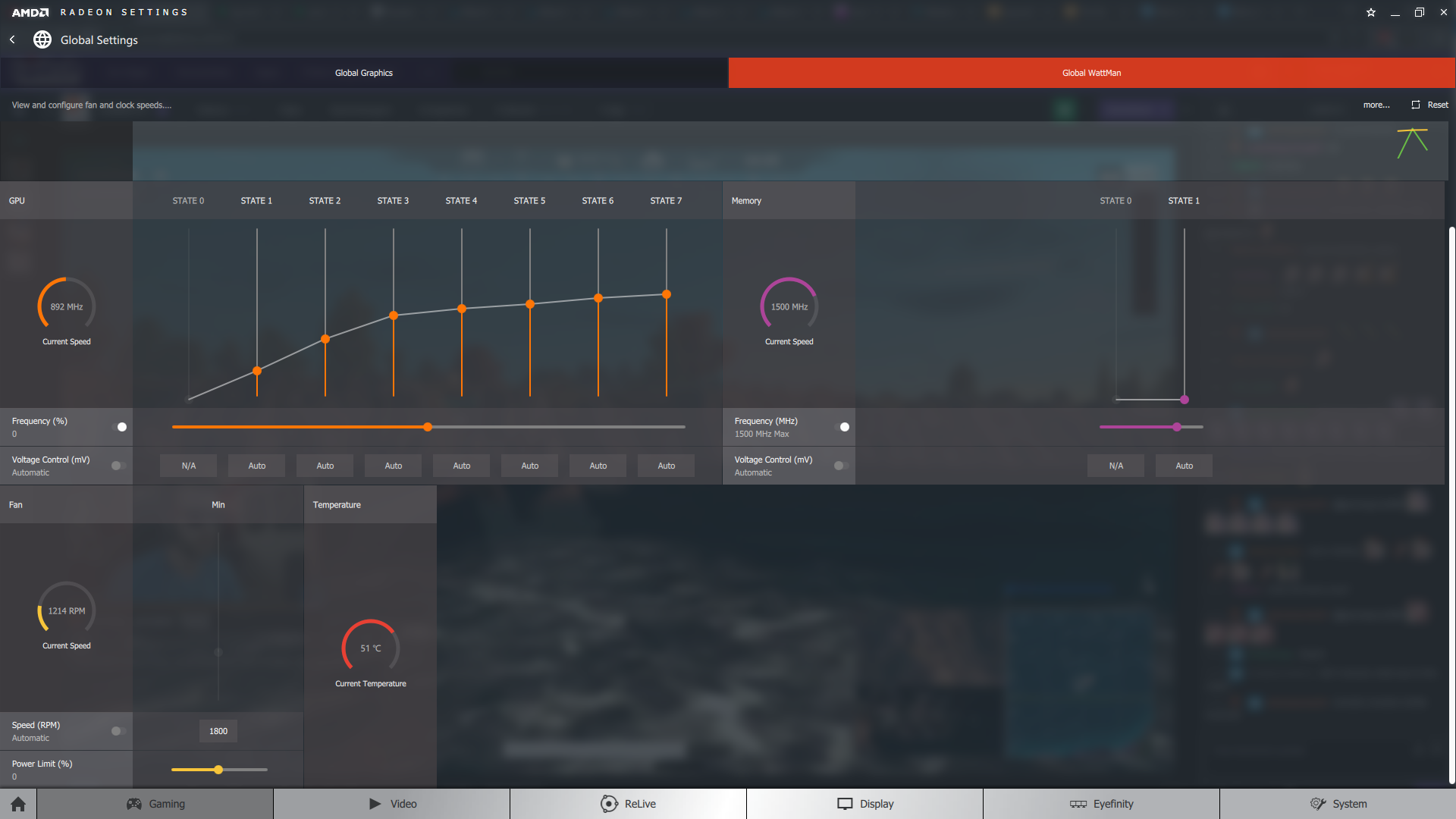1456x819 pixels.
Task: Toggle Memory Voltage Control switch
Action: 842,466
